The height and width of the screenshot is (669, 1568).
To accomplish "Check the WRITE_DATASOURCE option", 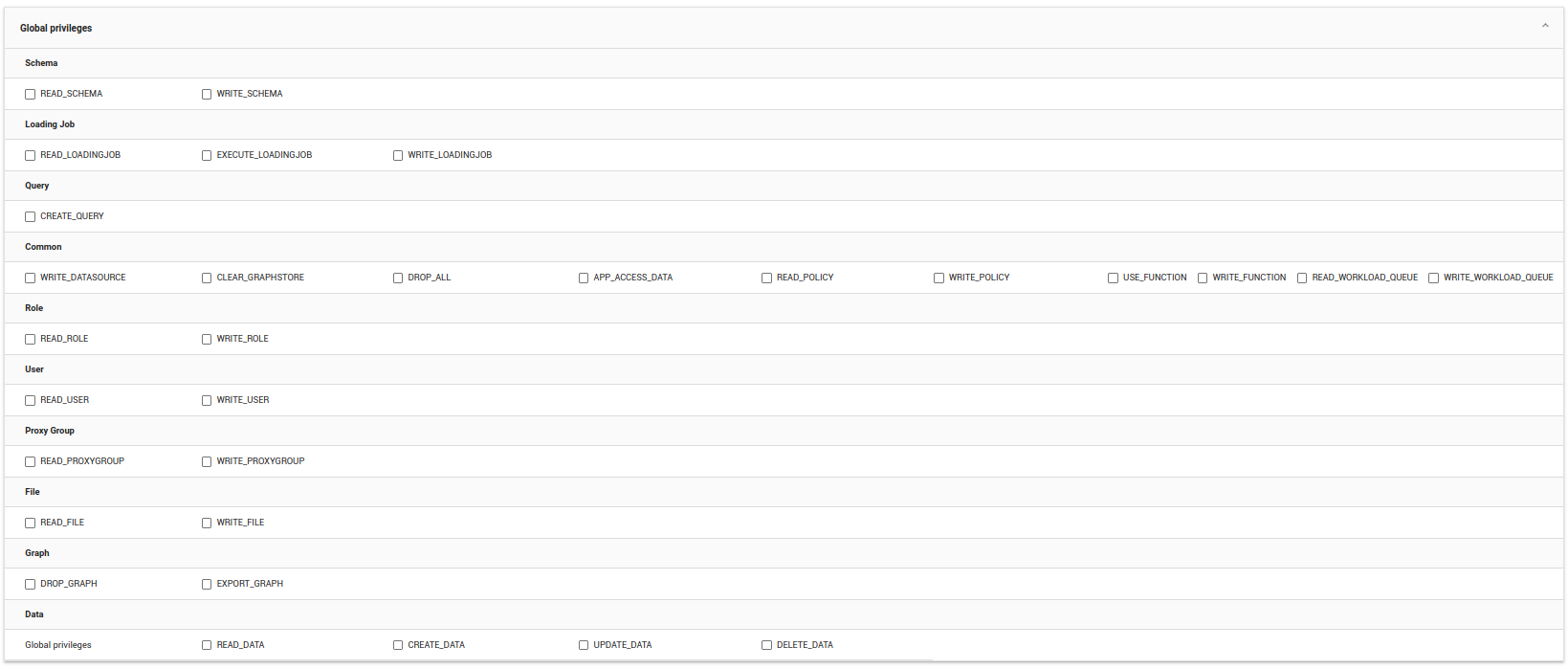I will click(x=31, y=279).
